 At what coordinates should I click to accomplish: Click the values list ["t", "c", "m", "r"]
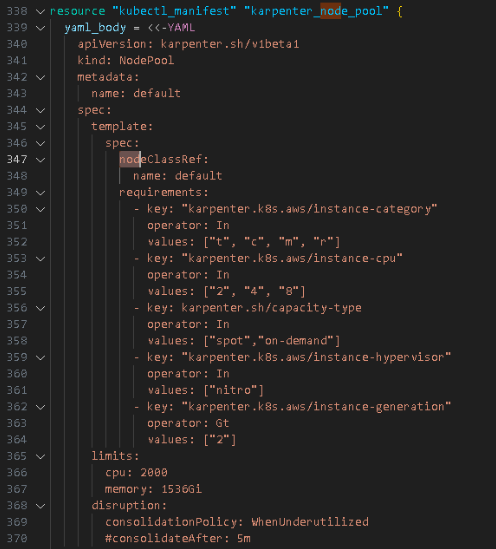272,242
